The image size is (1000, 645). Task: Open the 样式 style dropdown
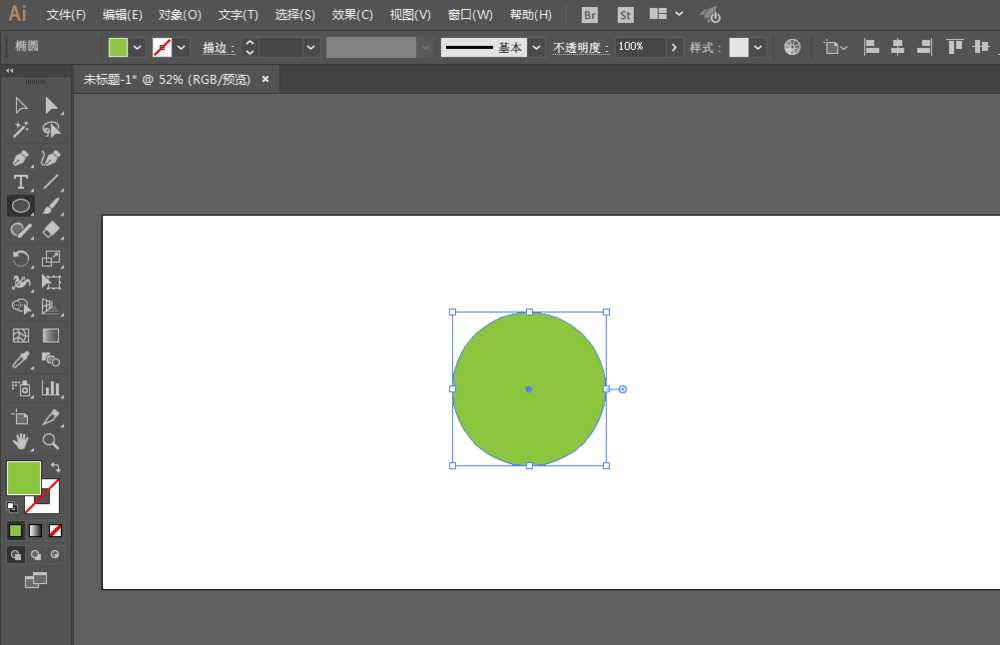757,46
